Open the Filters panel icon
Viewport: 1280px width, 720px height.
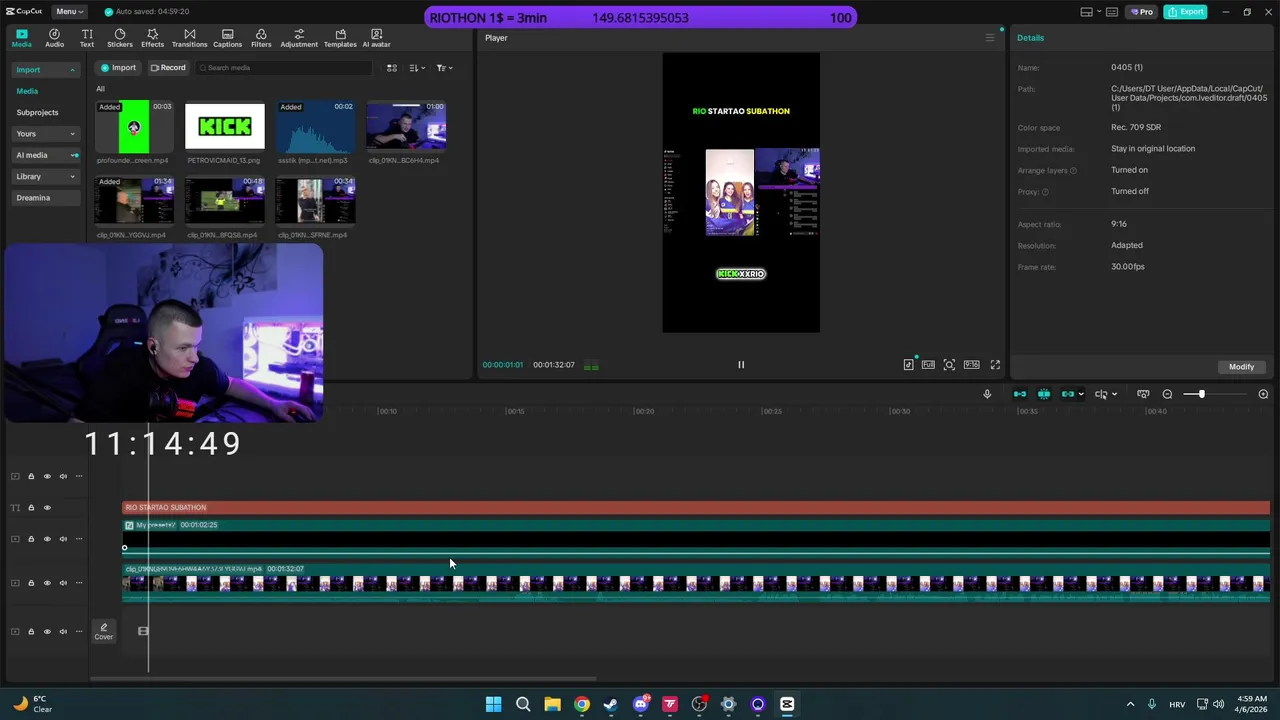(x=261, y=38)
